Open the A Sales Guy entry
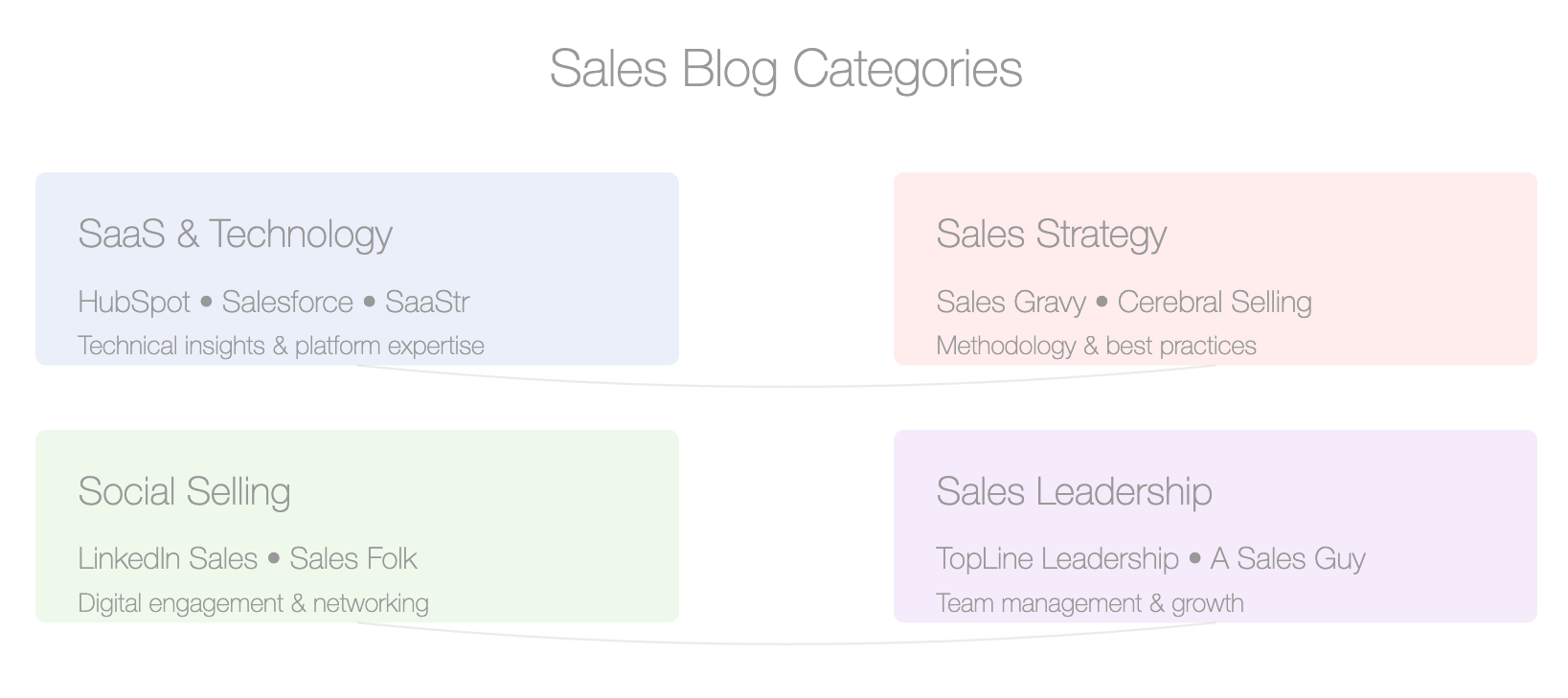Screen dimensions: 1568x698 [1288, 559]
